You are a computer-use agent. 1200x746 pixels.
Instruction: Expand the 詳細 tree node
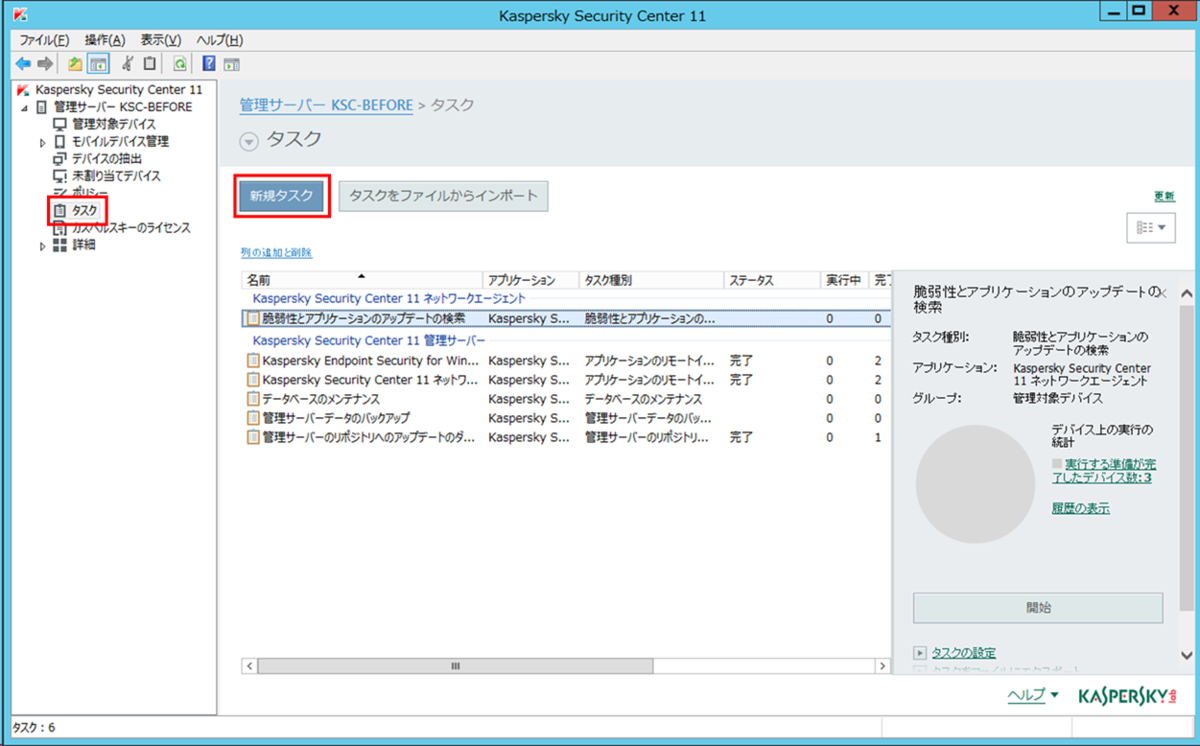43,245
